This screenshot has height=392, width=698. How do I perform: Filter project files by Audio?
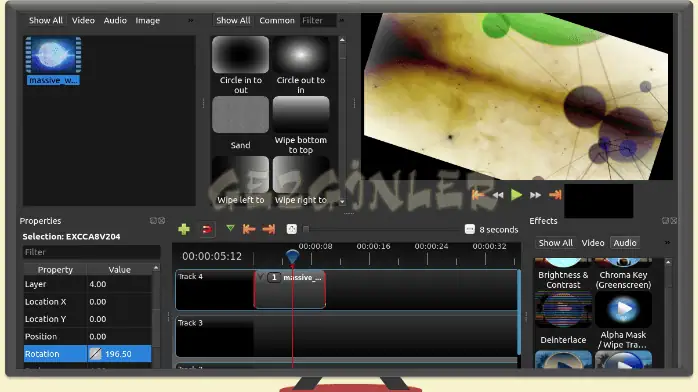click(x=115, y=20)
